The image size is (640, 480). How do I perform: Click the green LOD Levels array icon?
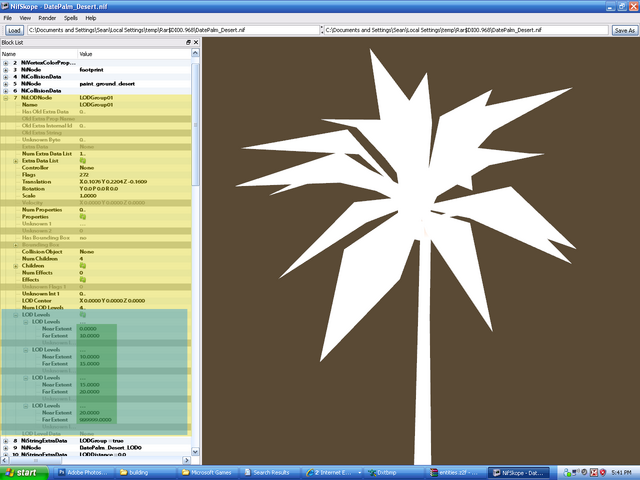tap(83, 315)
